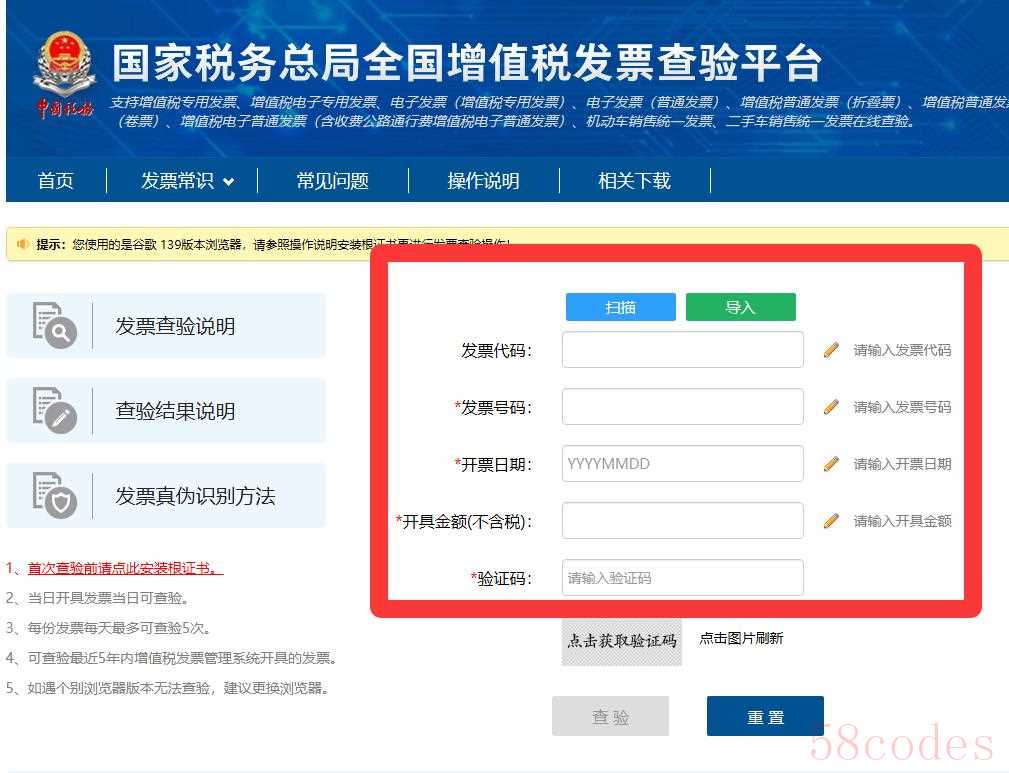Focus the 验证码 input field
Screen dimensions: 1009x773
pyautogui.click(x=683, y=577)
